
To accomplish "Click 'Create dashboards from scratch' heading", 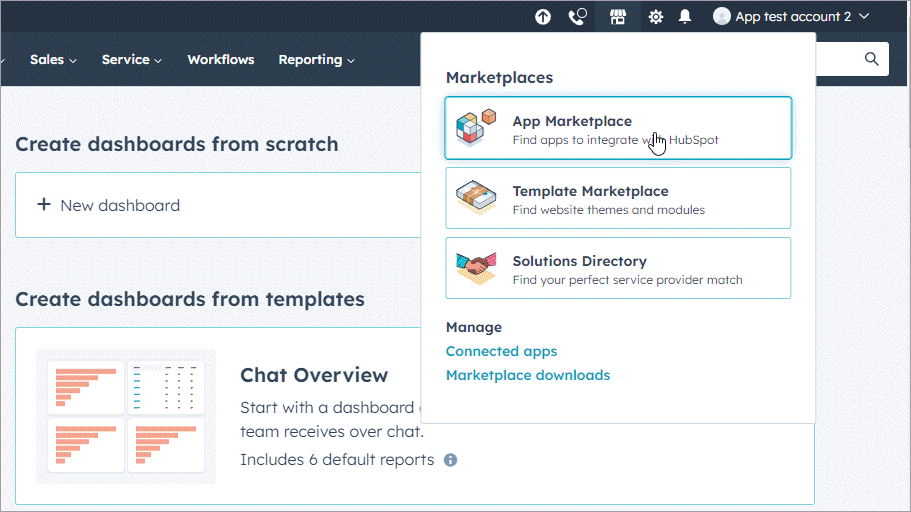I will pyautogui.click(x=177, y=144).
